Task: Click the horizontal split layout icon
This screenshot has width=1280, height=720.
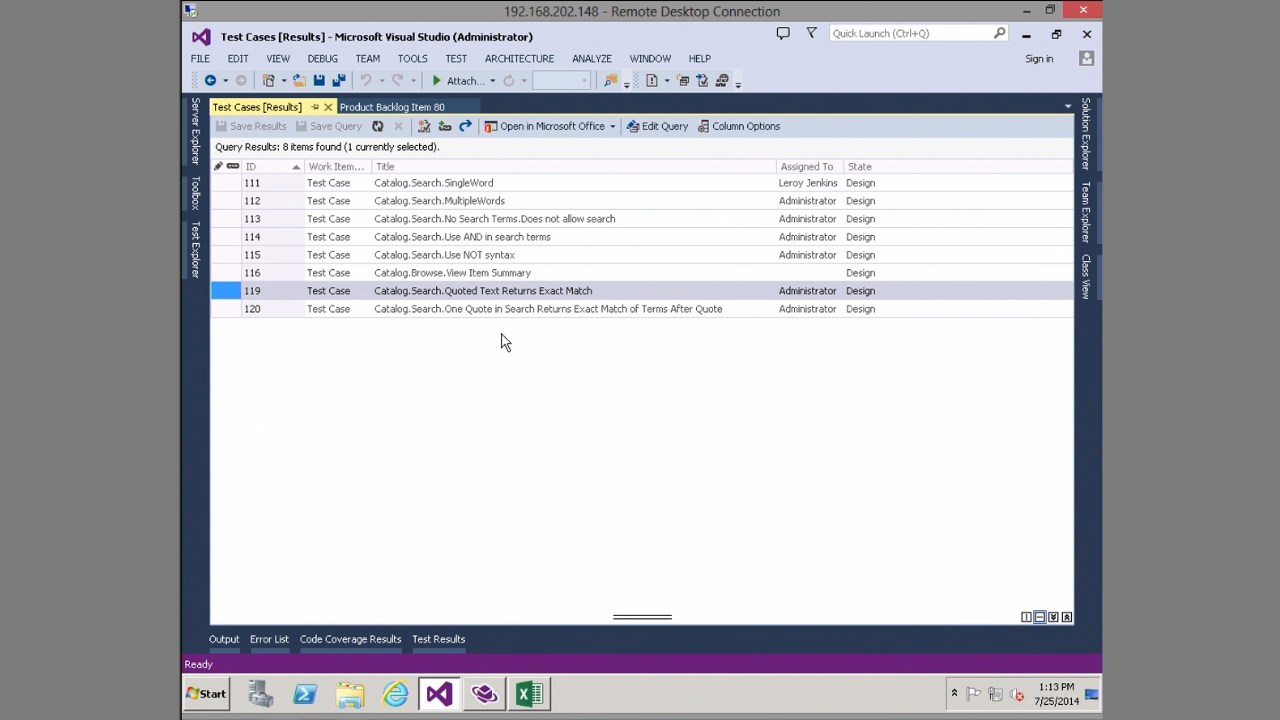Action: 1040,617
